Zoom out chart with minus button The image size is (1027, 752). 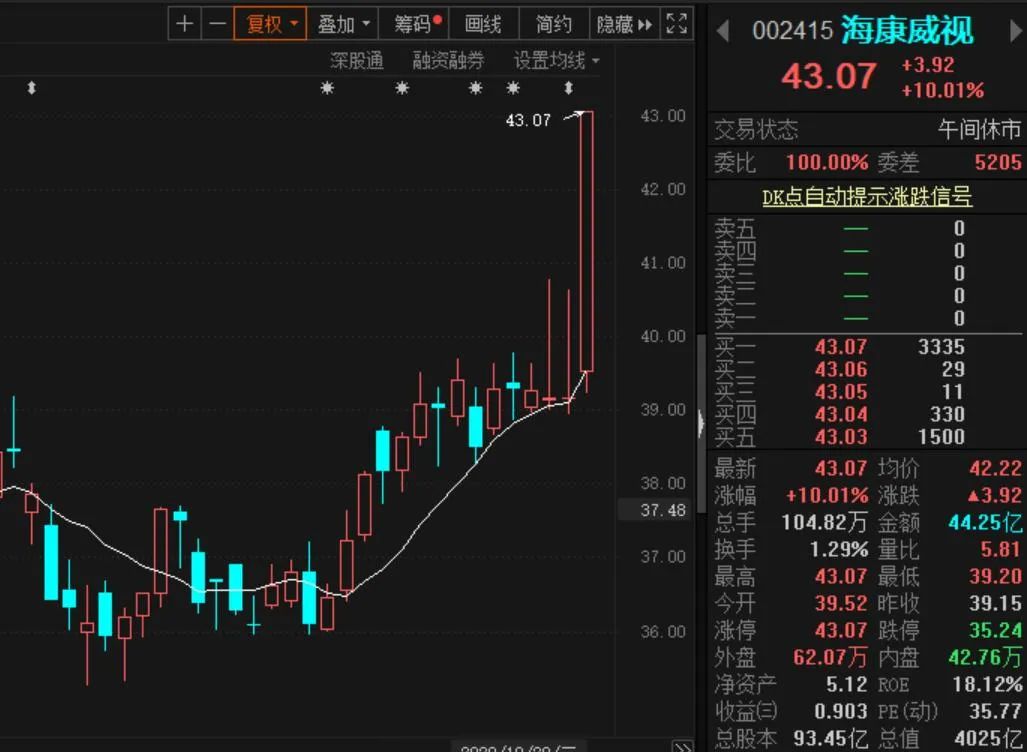pos(217,24)
